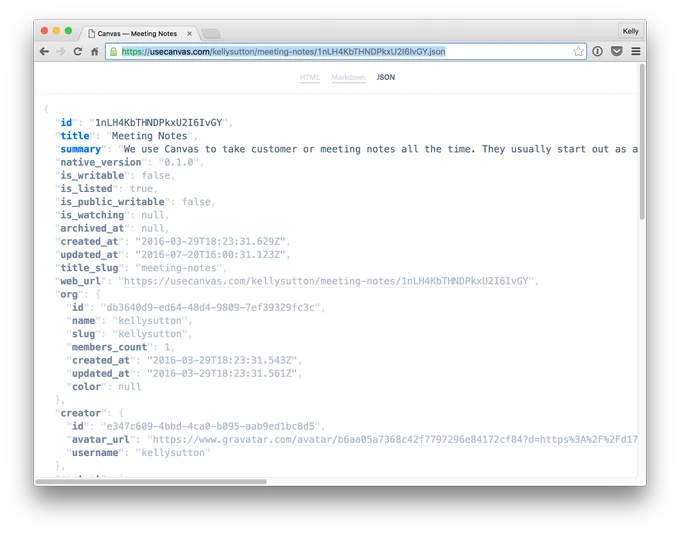Click the org "slug" key
Image resolution: width=680 pixels, height=534 pixels.
coord(84,334)
